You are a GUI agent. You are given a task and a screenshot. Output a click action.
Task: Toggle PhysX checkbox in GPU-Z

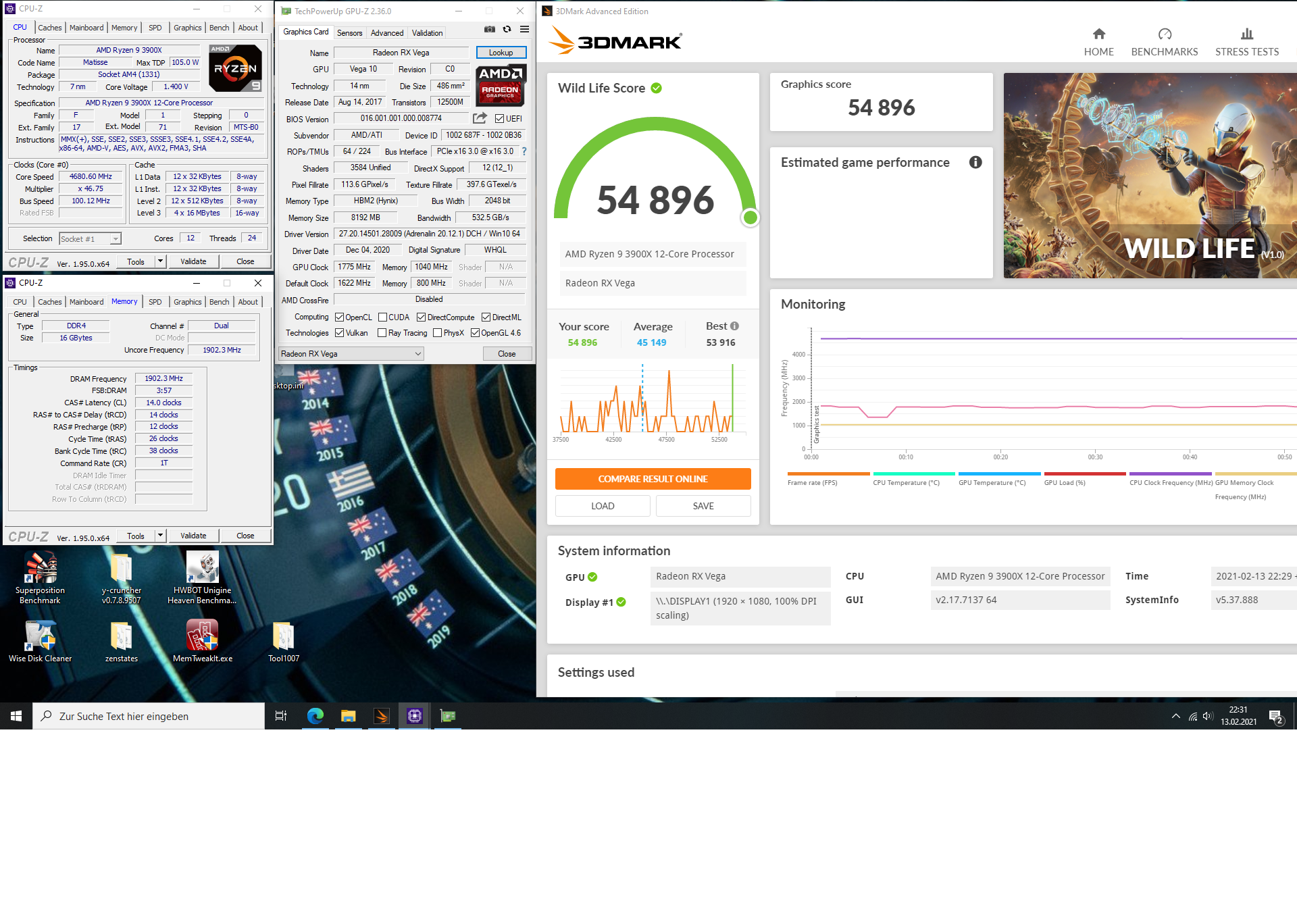(437, 333)
